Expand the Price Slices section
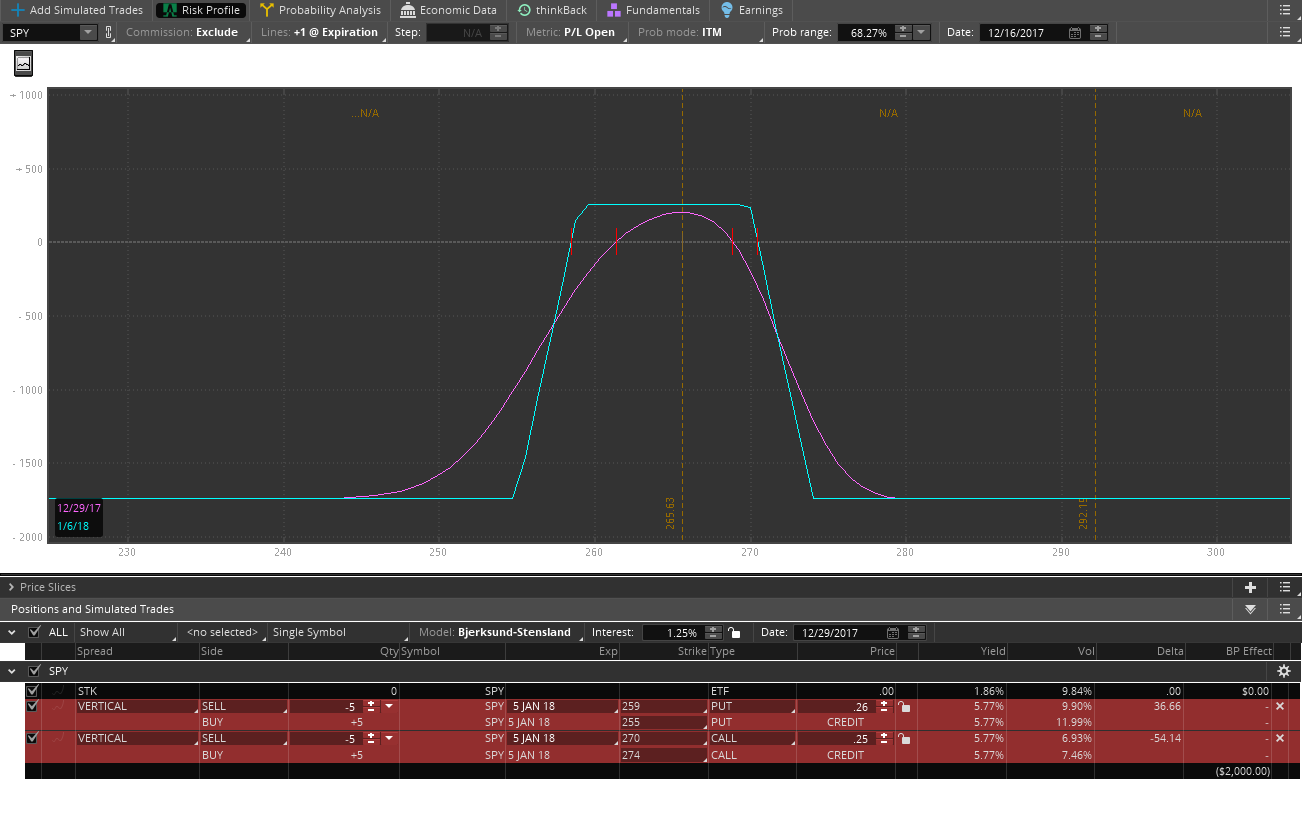This screenshot has width=1302, height=813. pos(12,587)
